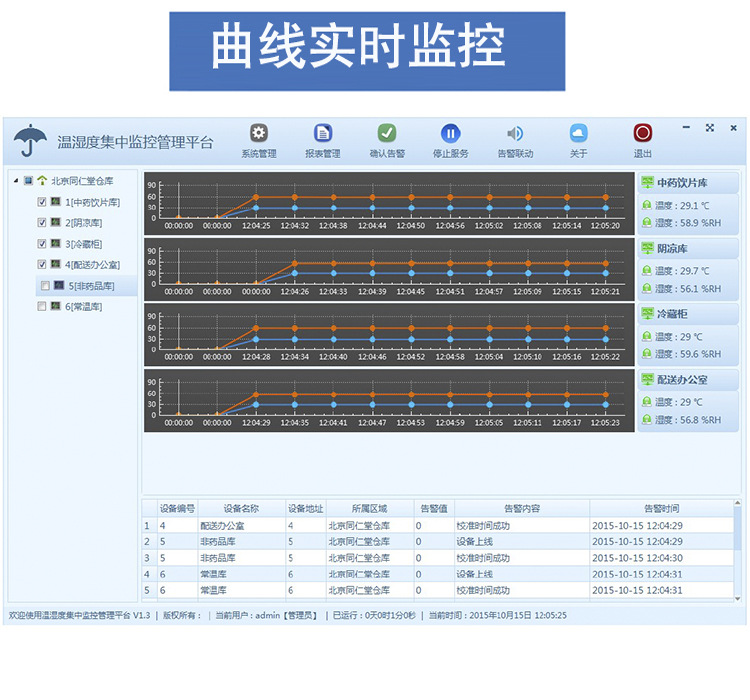Uncheck the 3[冷藏柜] checkbox
The image size is (750, 700).
(x=42, y=244)
